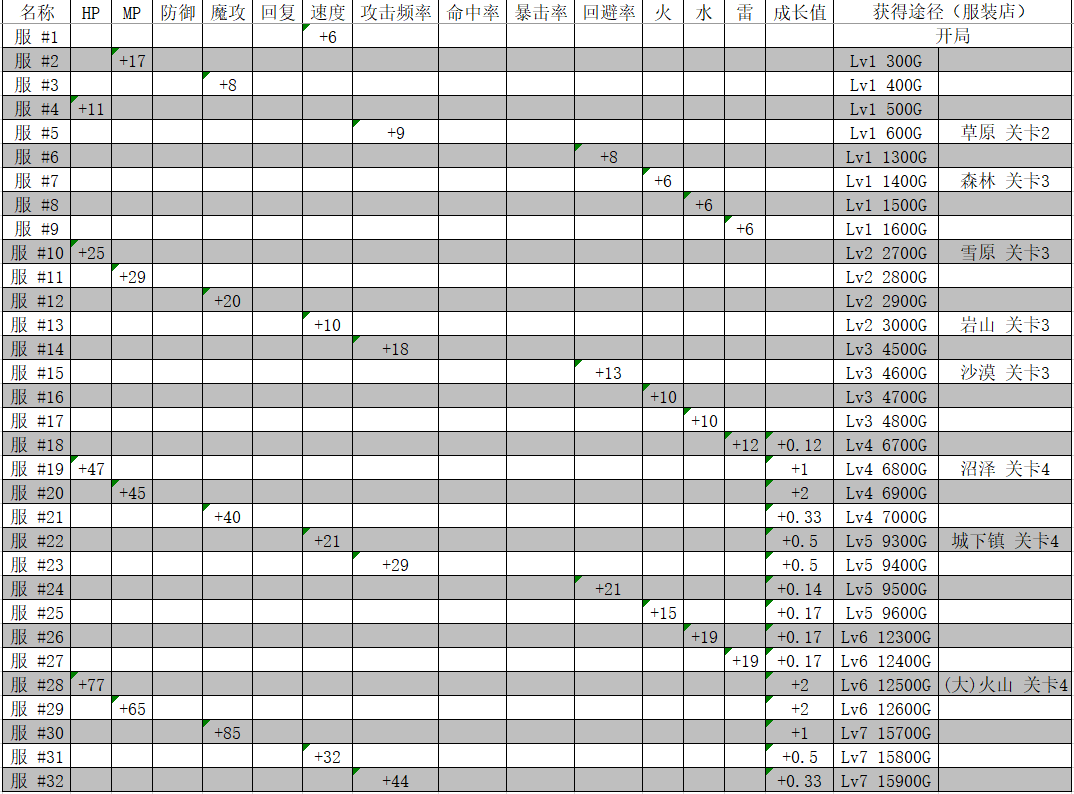The image size is (1074, 794).
Task: Select the 雷 header cell
Action: (x=745, y=12)
